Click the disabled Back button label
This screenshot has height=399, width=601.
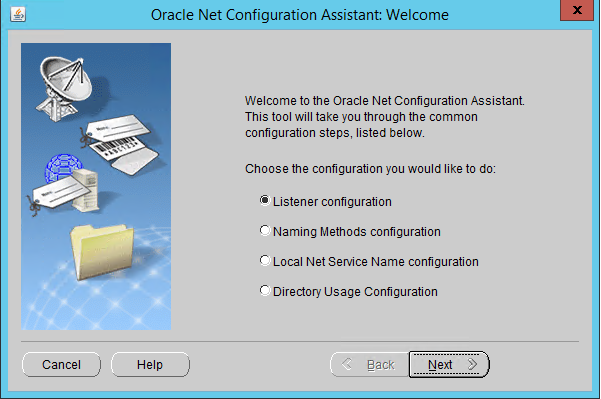point(381,365)
